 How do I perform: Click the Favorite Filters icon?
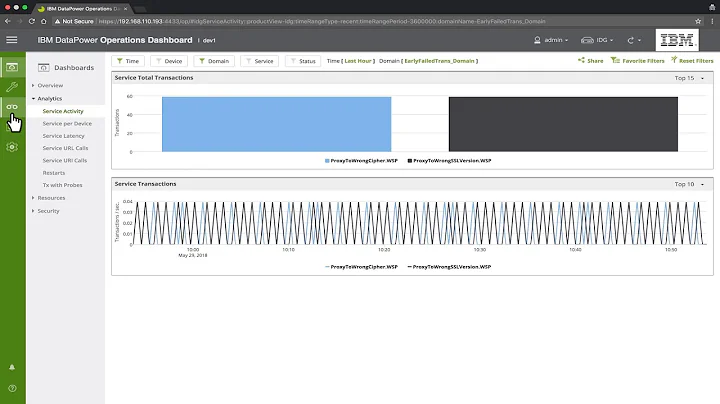pos(615,60)
